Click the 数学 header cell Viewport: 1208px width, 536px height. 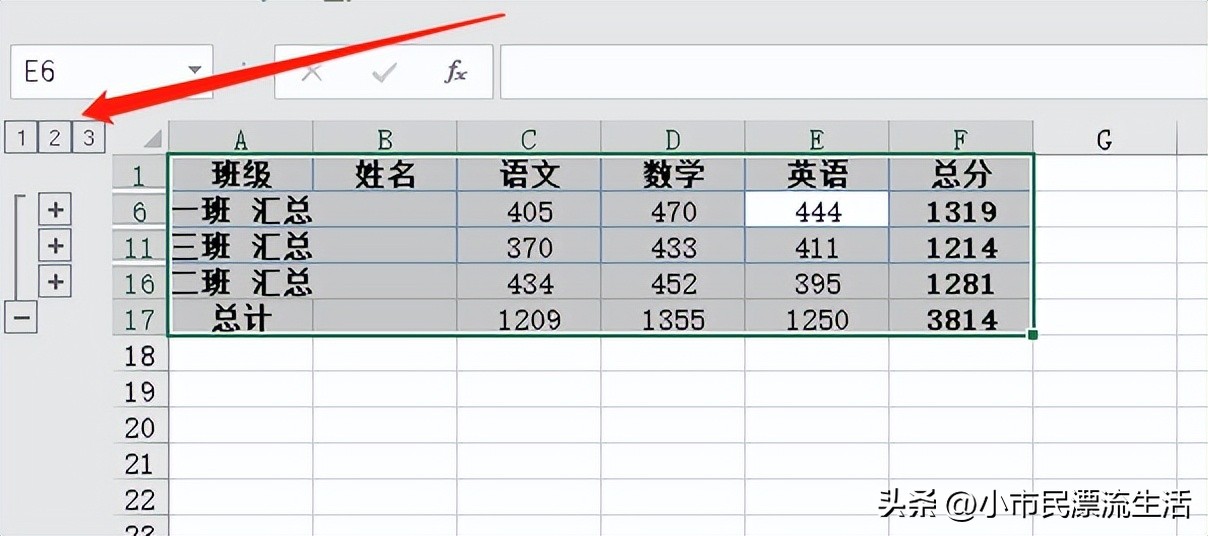[673, 175]
